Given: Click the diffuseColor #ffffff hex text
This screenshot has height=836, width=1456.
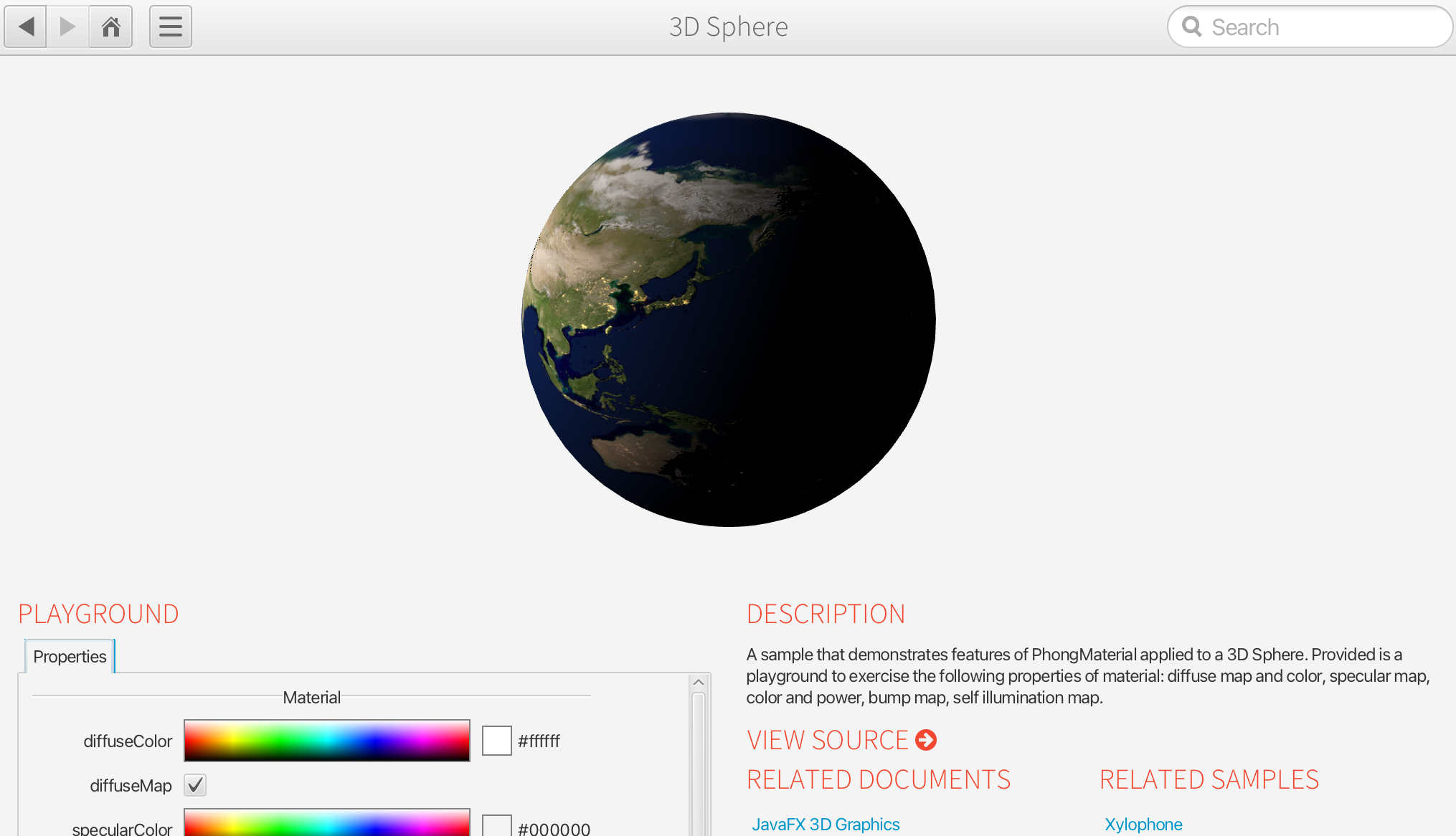Looking at the screenshot, I should pyautogui.click(x=539, y=741).
